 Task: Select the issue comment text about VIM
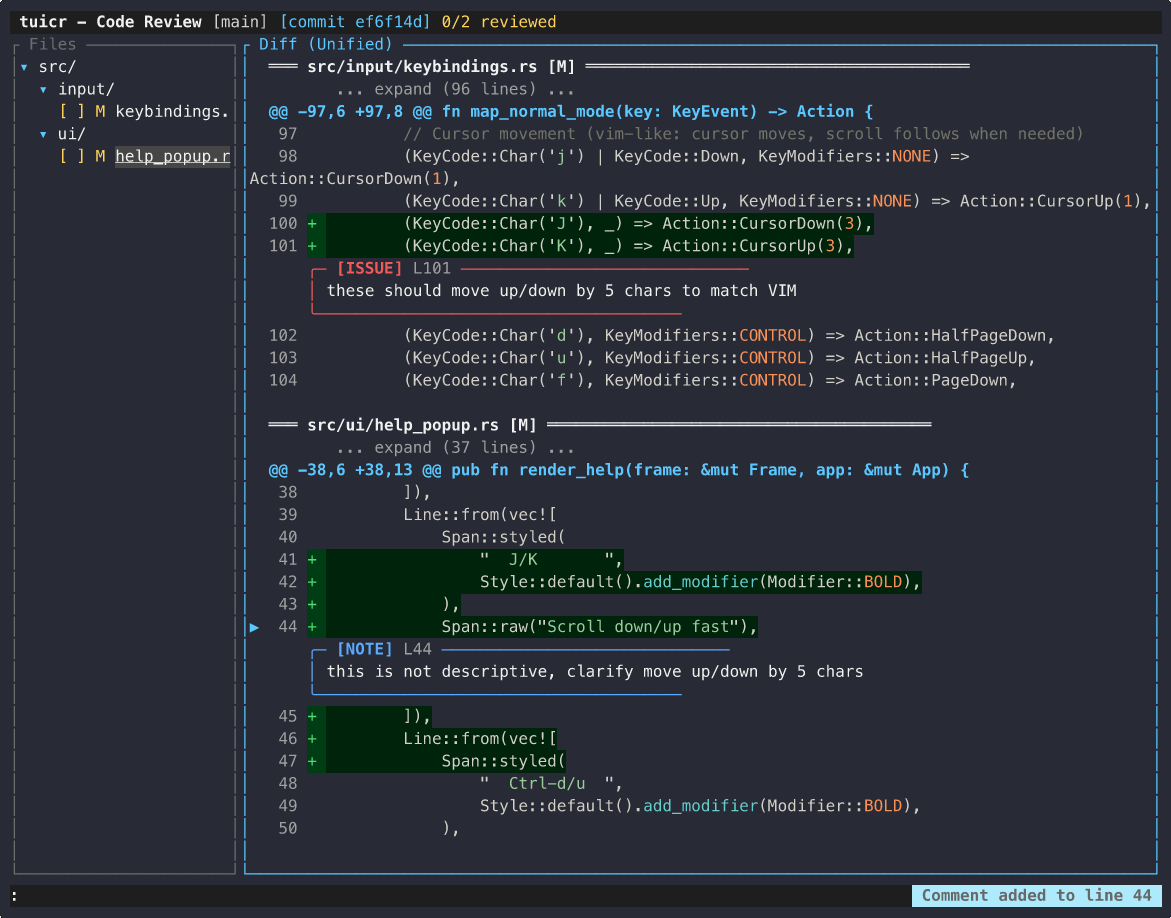tap(562, 291)
